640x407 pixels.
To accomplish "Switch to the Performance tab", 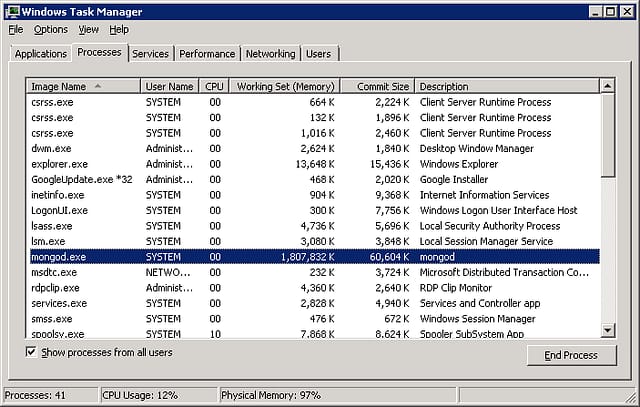I will pos(207,54).
